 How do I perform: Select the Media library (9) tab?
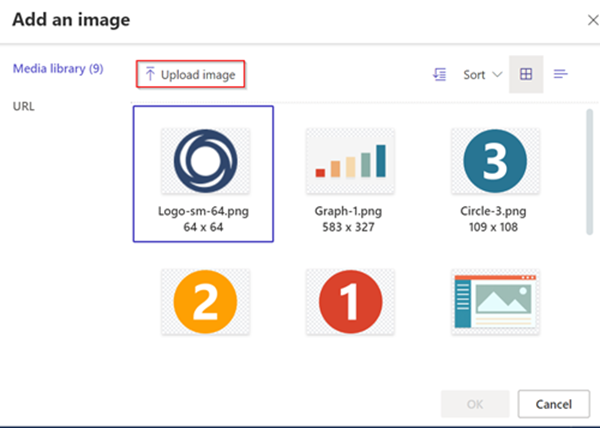point(57,69)
